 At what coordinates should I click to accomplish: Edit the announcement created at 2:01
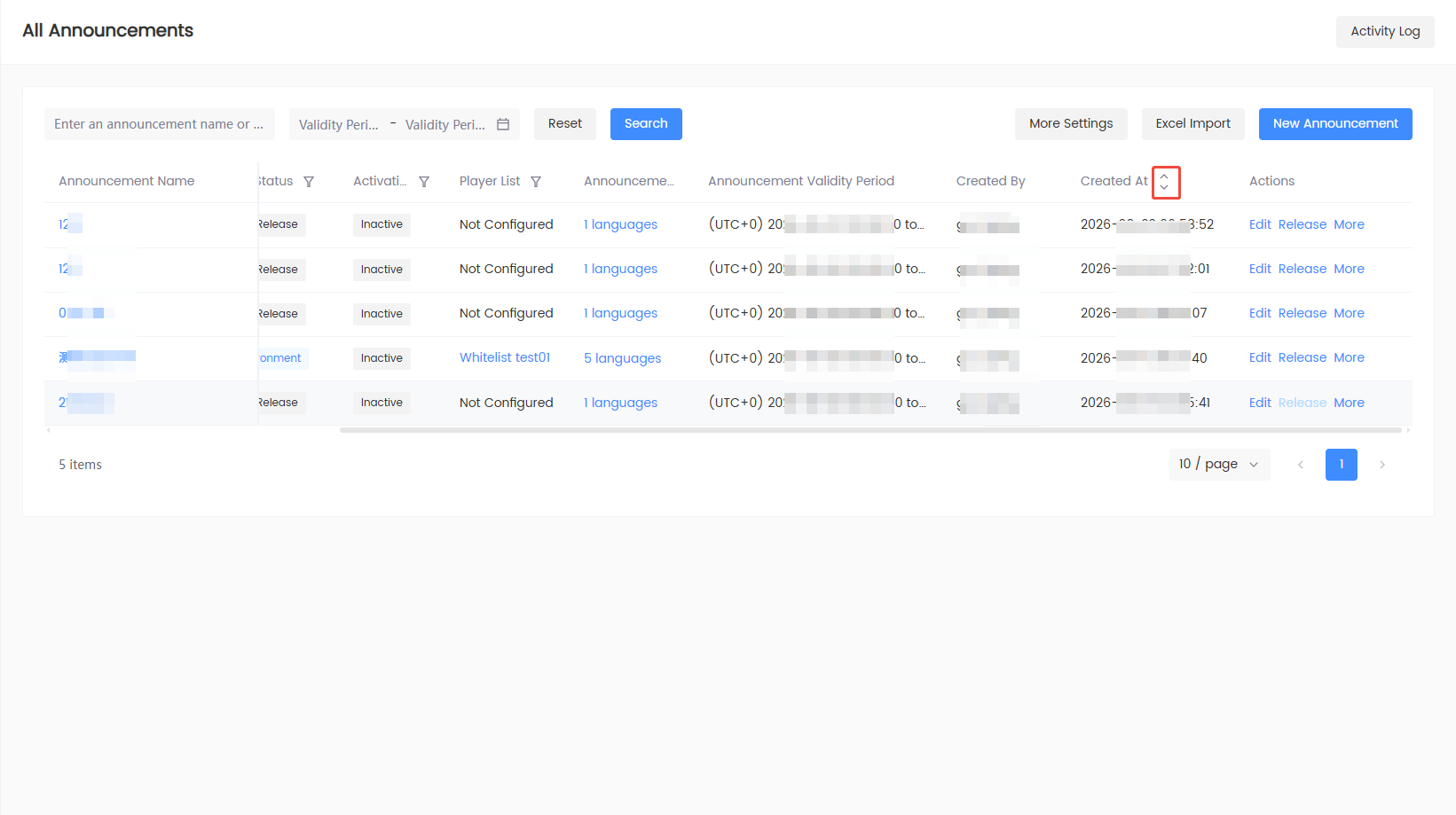click(1260, 269)
